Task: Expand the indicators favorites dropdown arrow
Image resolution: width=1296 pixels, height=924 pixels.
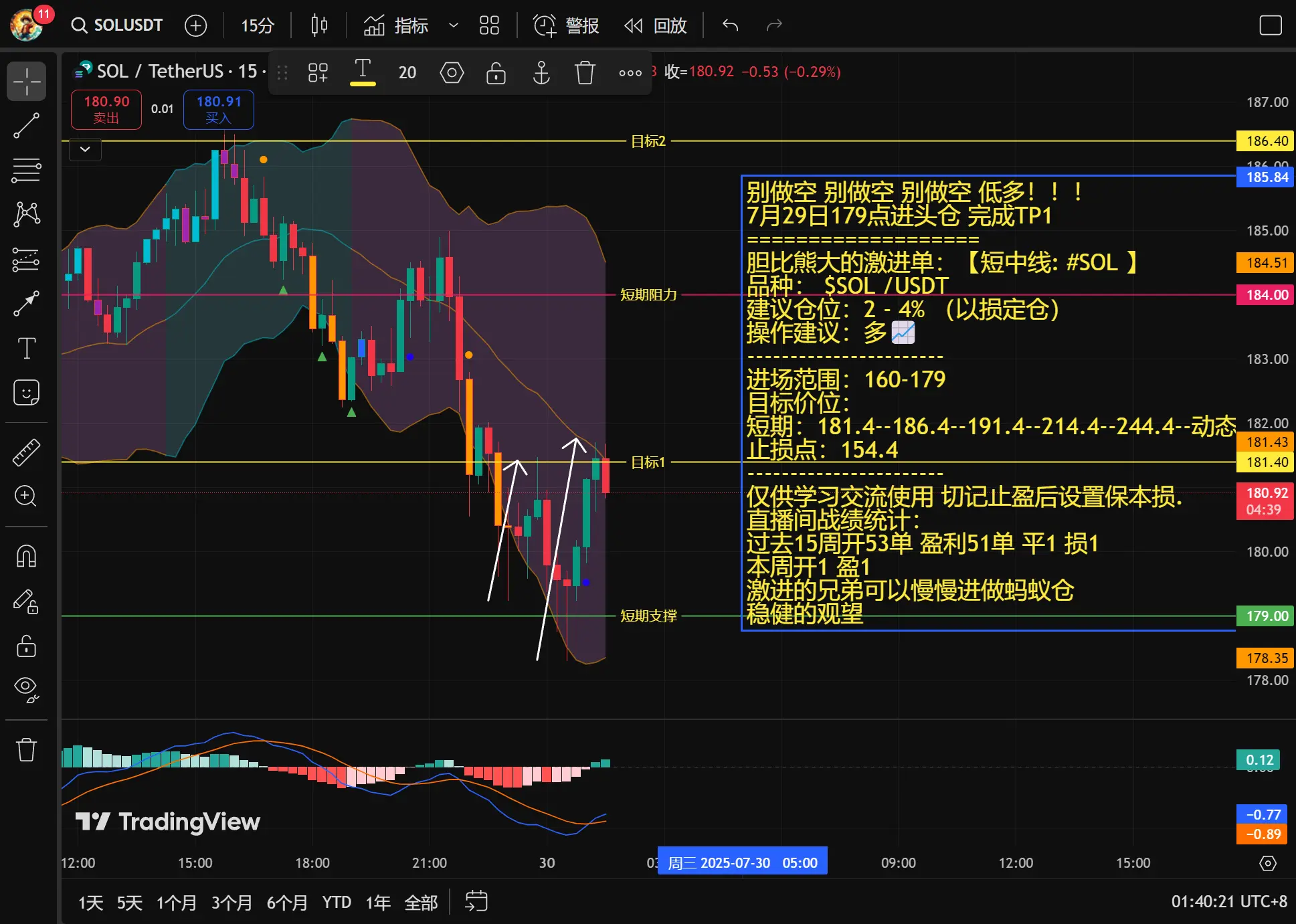Action: [x=453, y=25]
